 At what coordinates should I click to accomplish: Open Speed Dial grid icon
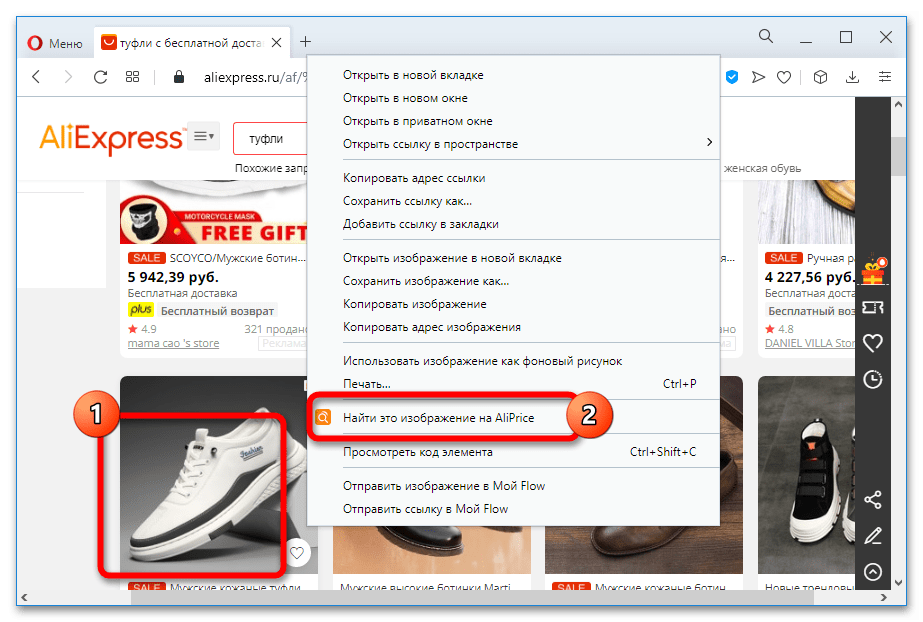pyautogui.click(x=132, y=77)
